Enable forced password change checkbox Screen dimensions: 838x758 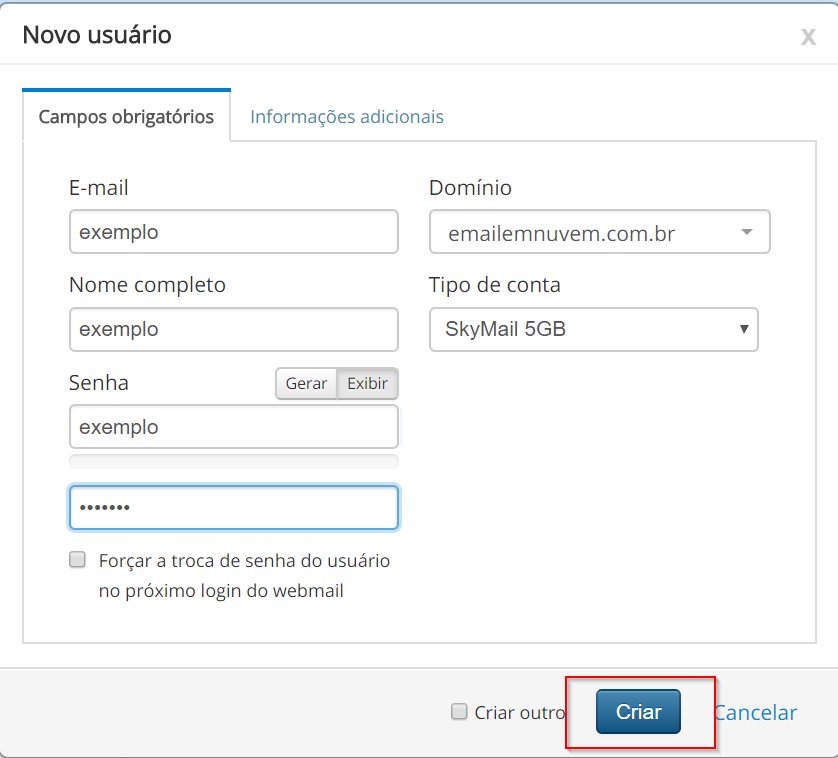point(77,560)
